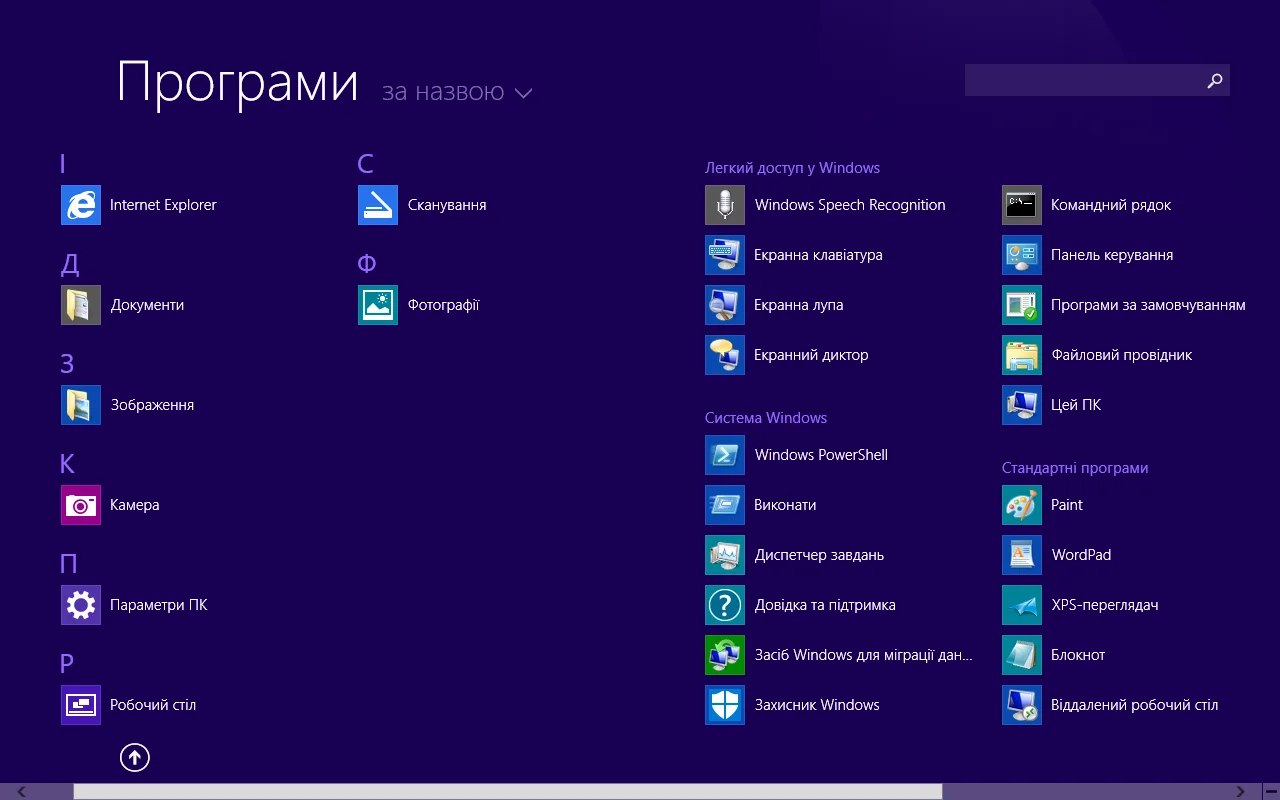Launch Windows Speech Recognition microphone icon

point(725,205)
